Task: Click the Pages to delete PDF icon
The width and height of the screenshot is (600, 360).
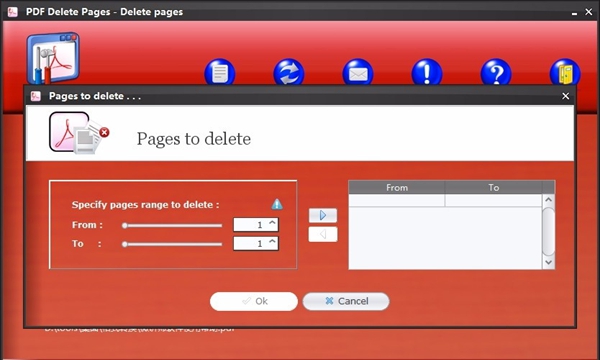Action: coord(79,133)
